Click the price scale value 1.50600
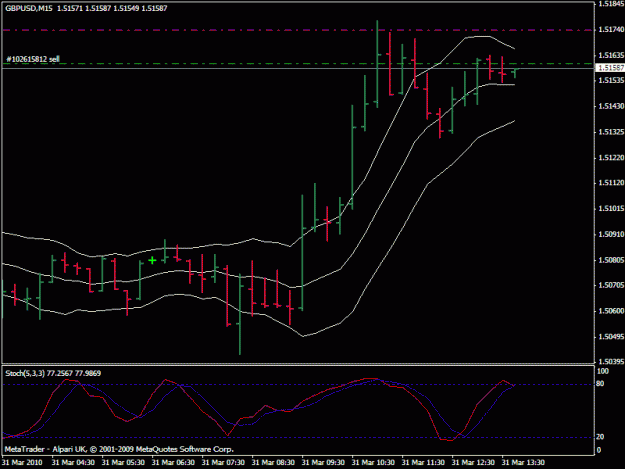The image size is (625, 469). point(611,311)
